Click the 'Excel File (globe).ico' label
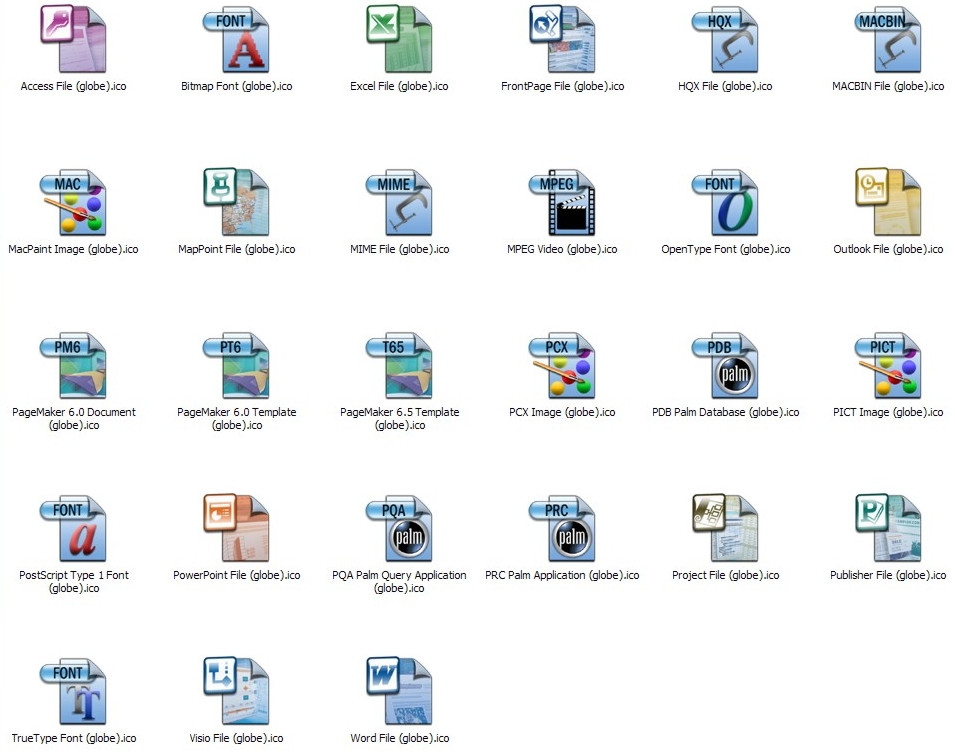 coord(400,86)
